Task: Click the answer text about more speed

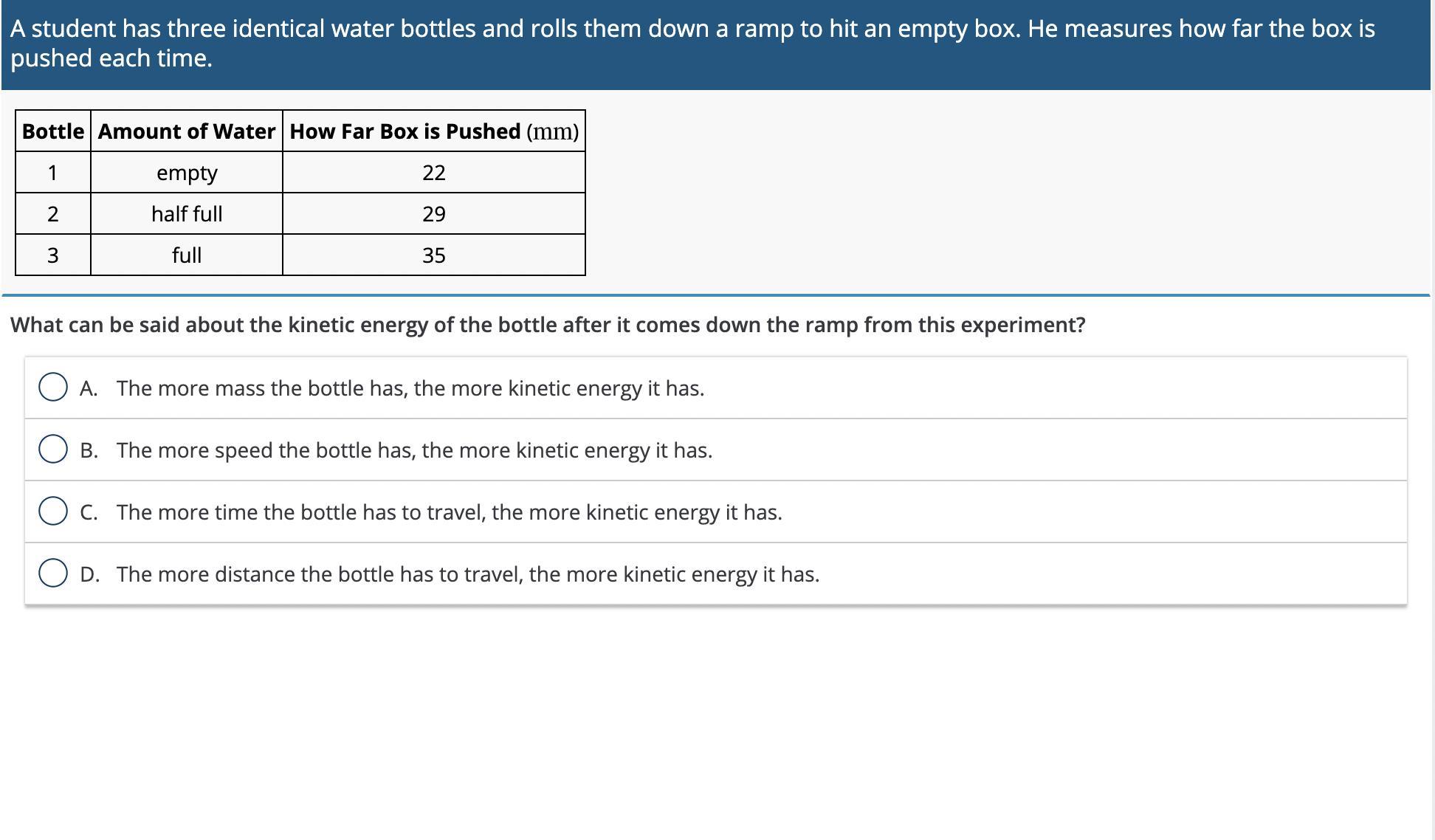Action: point(414,450)
